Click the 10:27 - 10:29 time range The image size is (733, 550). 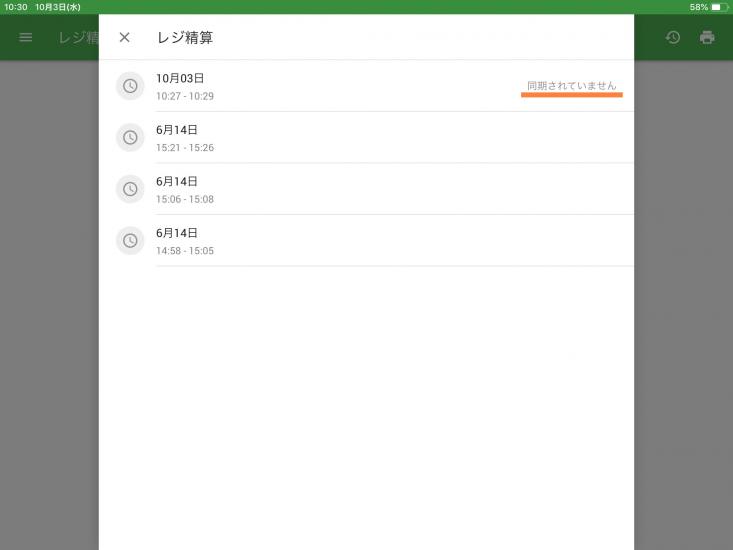click(185, 96)
